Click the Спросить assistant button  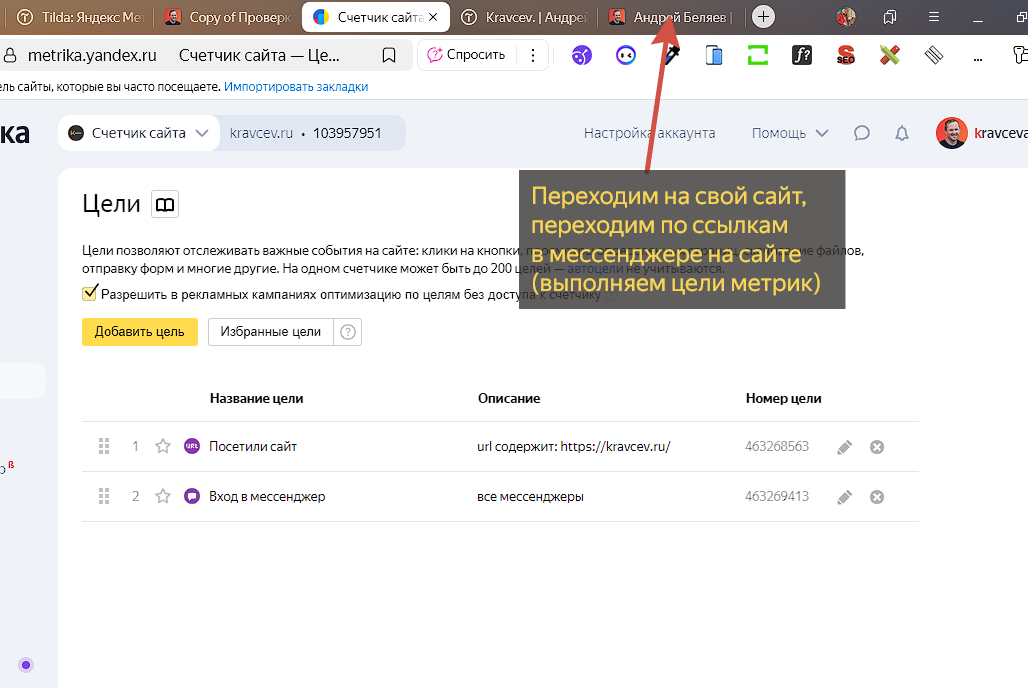tap(467, 55)
